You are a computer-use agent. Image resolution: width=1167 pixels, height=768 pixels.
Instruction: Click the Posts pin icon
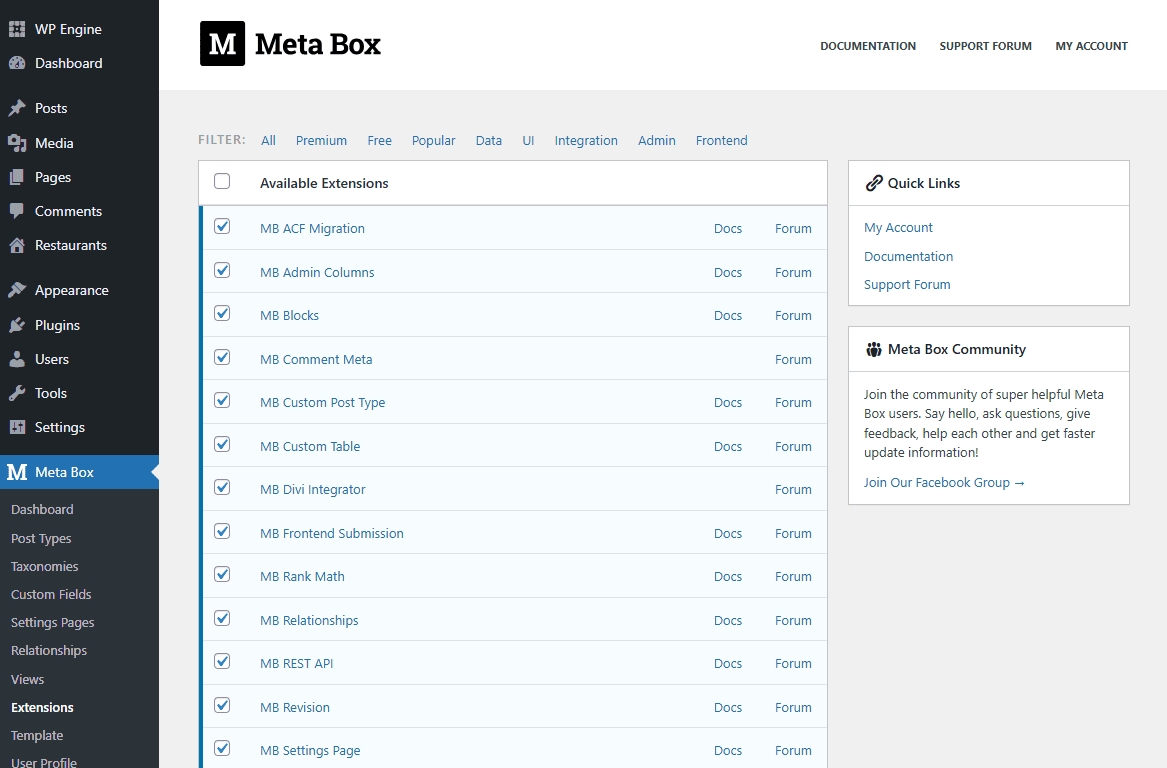[x=17, y=108]
